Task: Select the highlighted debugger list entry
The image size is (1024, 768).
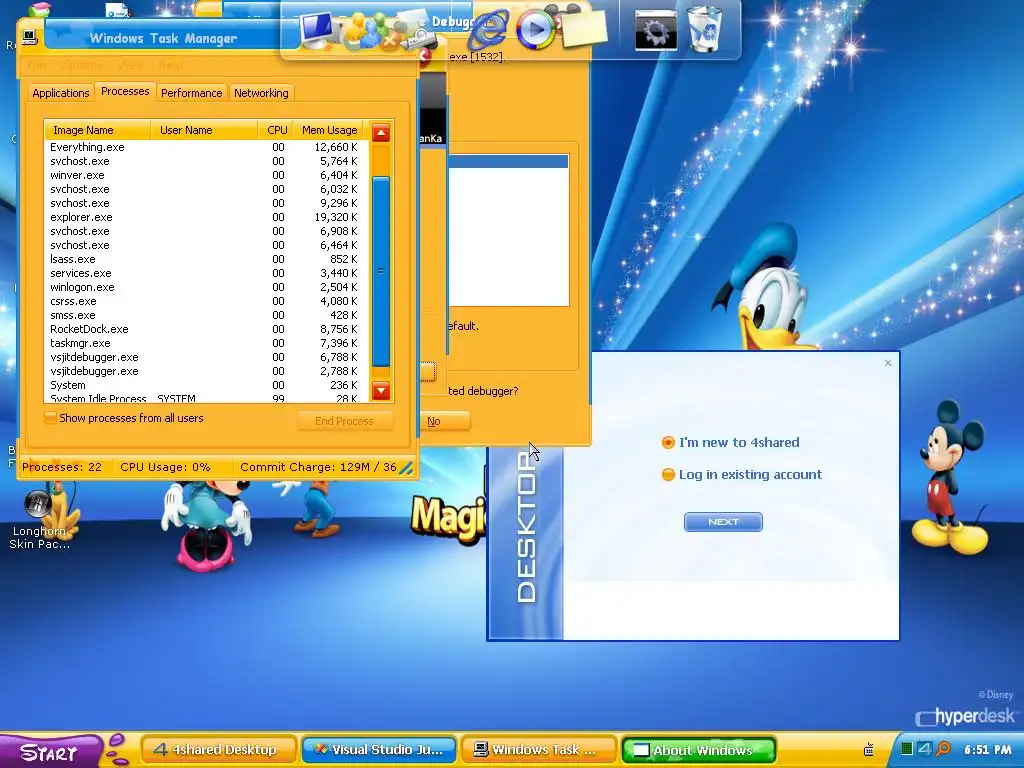Action: pyautogui.click(x=508, y=161)
